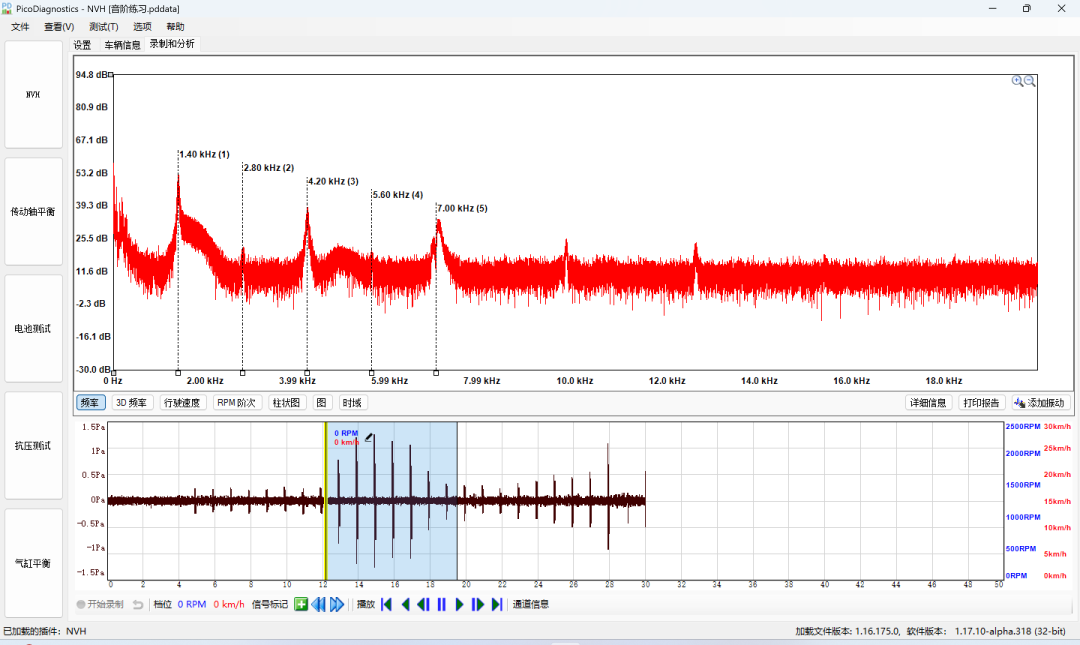Start recording with 开始录制 button

100,604
